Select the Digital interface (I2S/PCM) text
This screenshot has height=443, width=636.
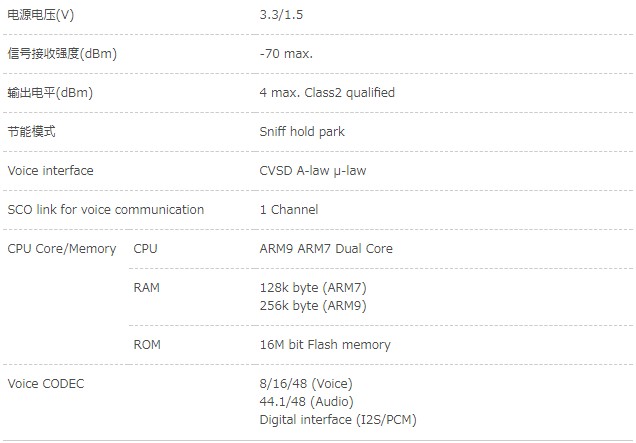tap(338, 419)
